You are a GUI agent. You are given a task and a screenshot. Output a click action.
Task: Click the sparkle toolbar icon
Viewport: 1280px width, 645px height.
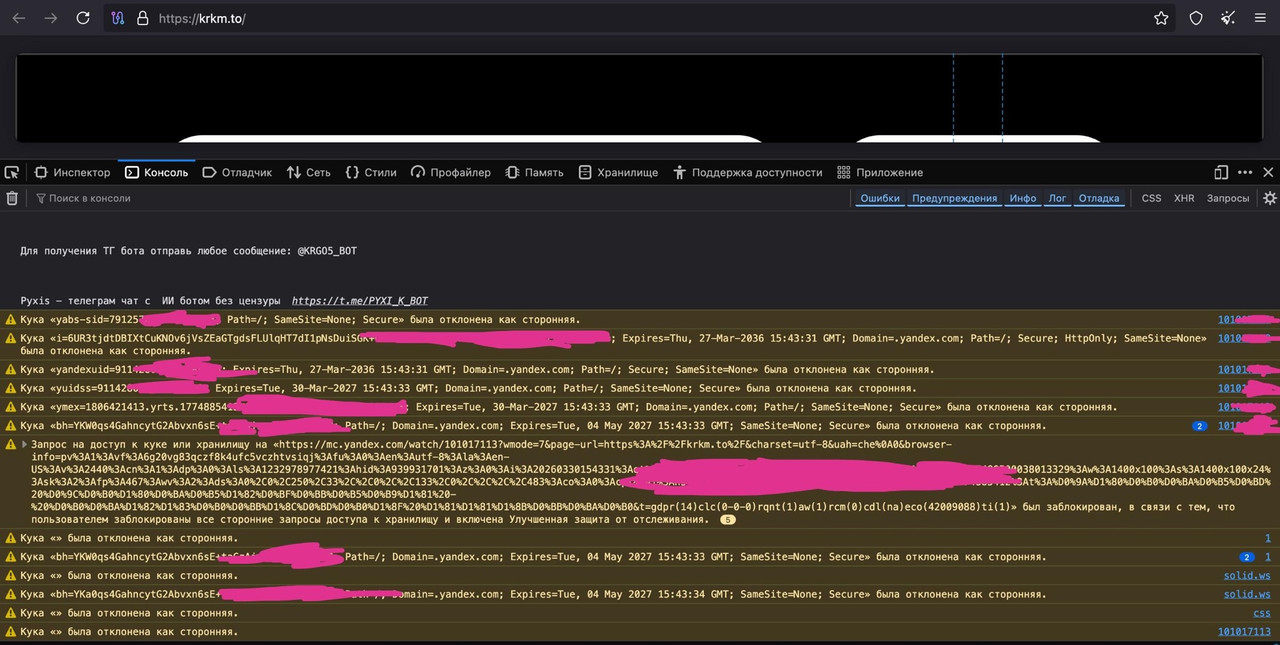pyautogui.click(x=1228, y=18)
